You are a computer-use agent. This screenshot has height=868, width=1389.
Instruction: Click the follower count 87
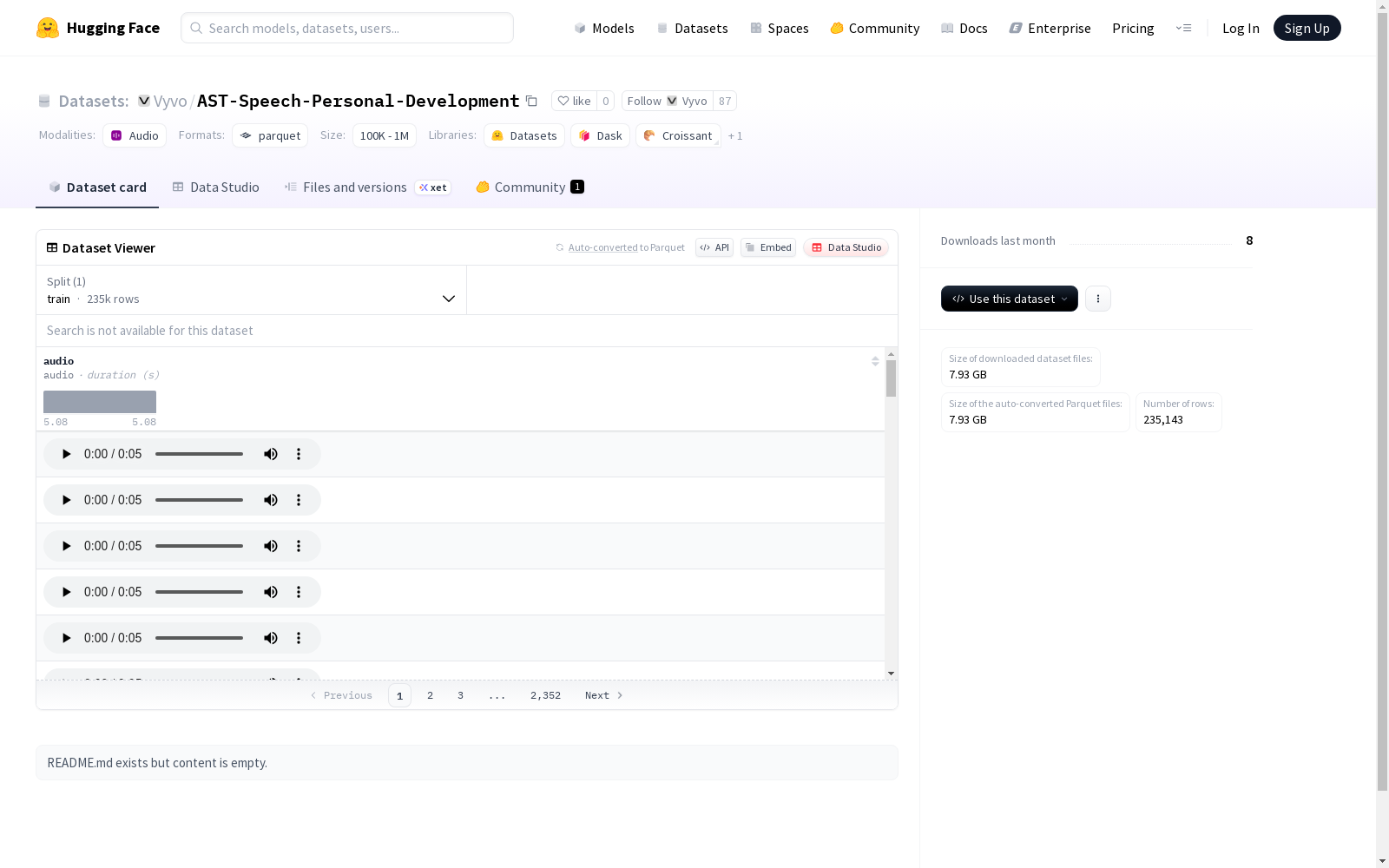coord(725,101)
